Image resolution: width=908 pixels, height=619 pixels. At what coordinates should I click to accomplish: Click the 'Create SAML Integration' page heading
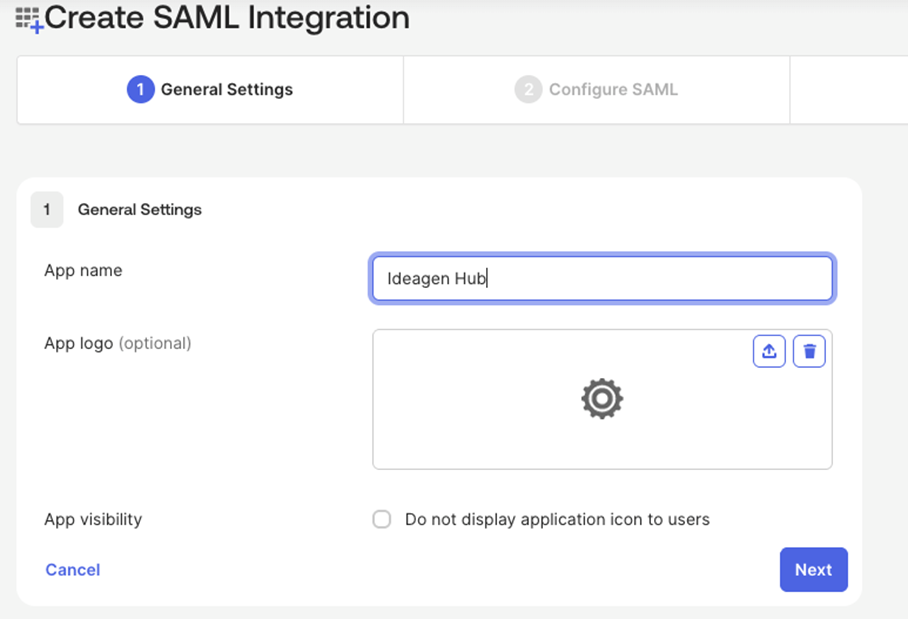(227, 18)
